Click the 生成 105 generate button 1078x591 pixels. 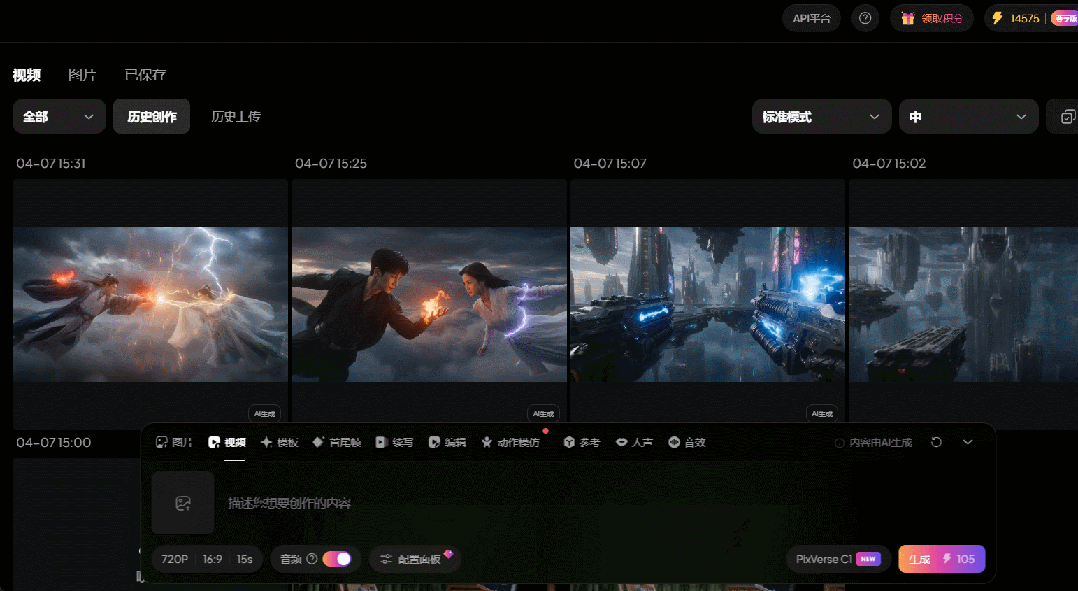click(941, 559)
